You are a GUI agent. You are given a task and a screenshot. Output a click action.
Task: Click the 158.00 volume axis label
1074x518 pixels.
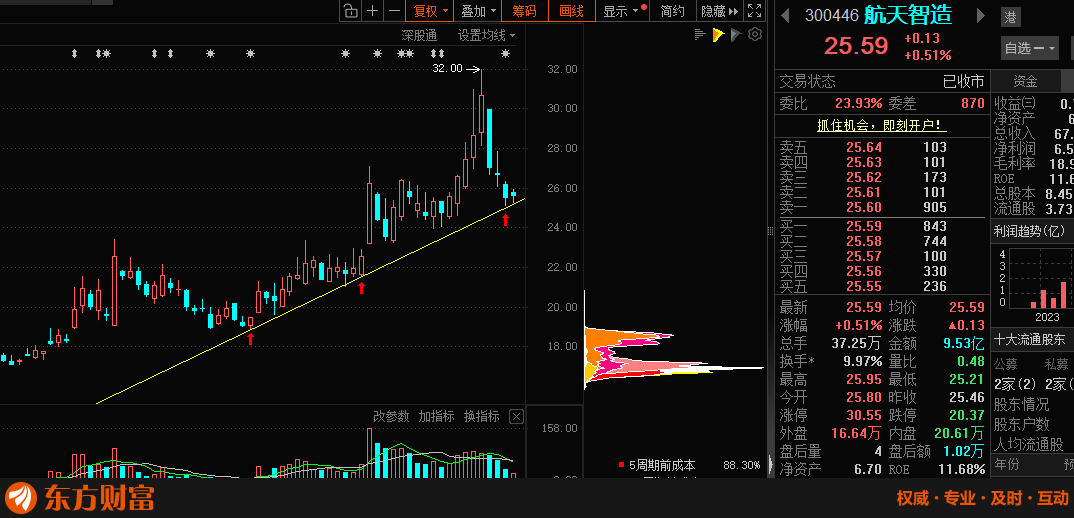559,428
